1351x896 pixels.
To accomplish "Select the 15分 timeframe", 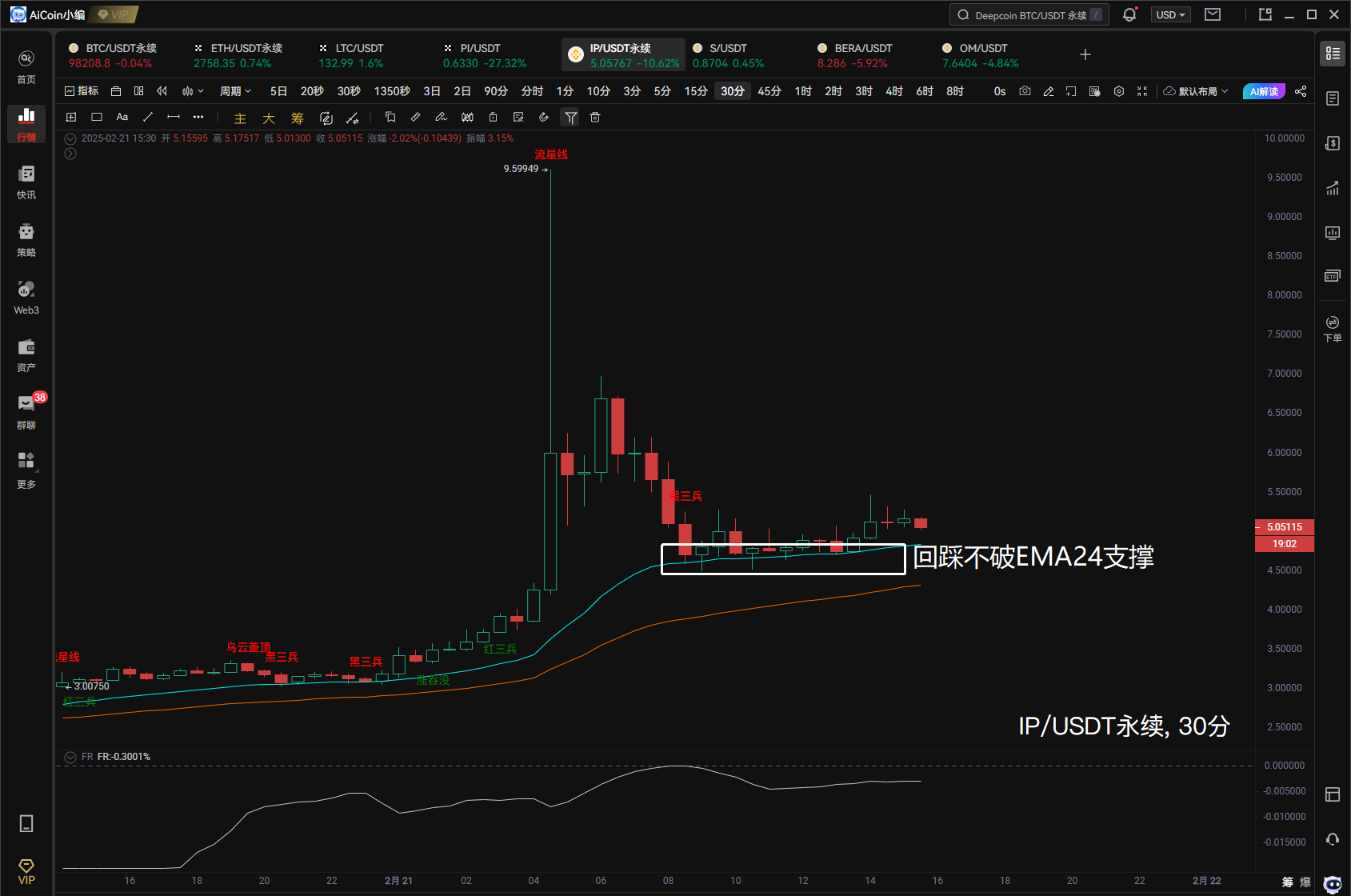I will [x=696, y=91].
